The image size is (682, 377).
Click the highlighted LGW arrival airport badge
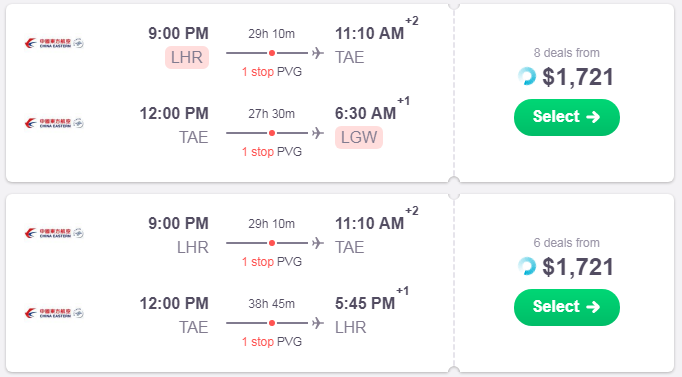pos(359,137)
